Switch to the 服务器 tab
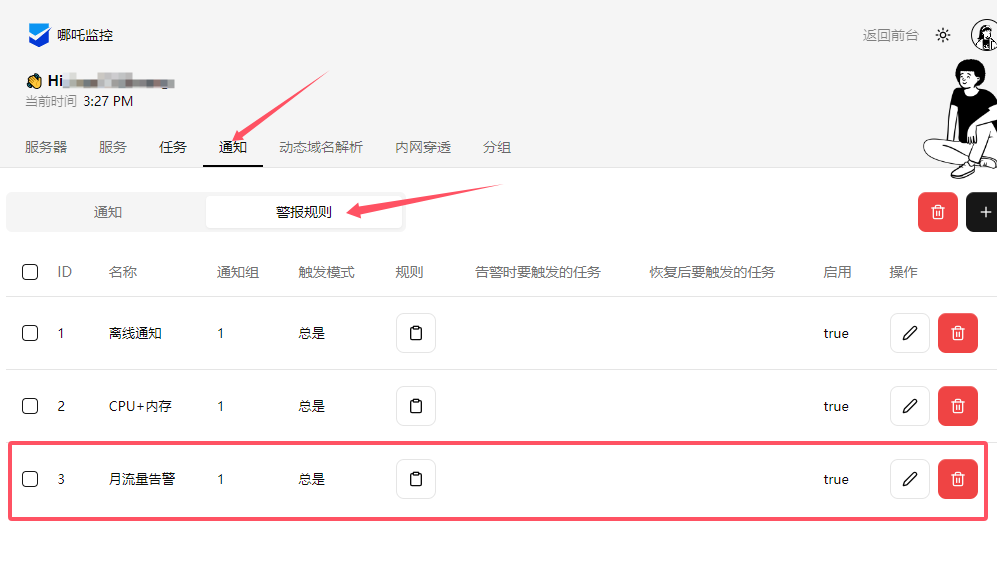 (46, 147)
